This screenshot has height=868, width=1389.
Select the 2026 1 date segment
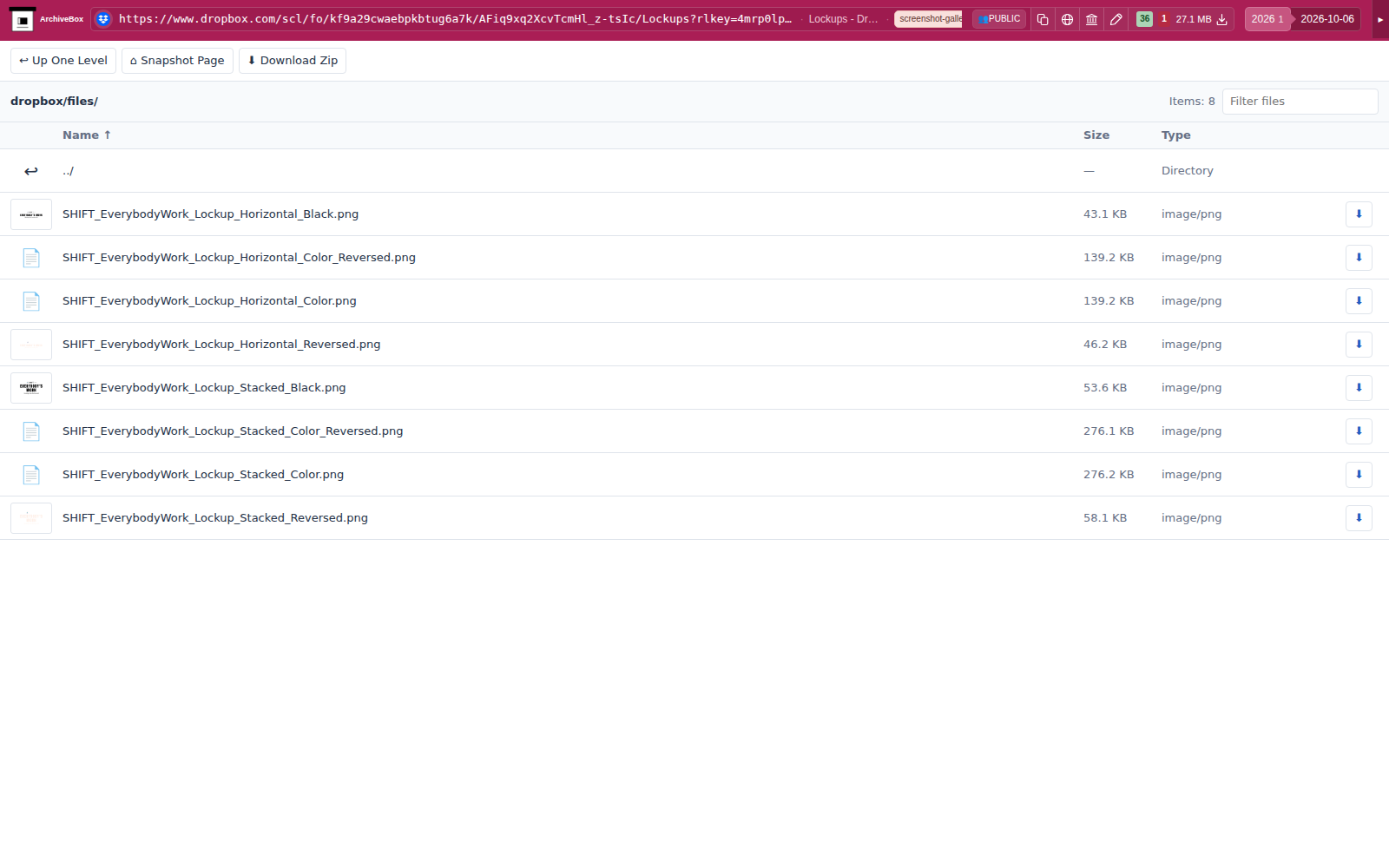pos(1267,19)
